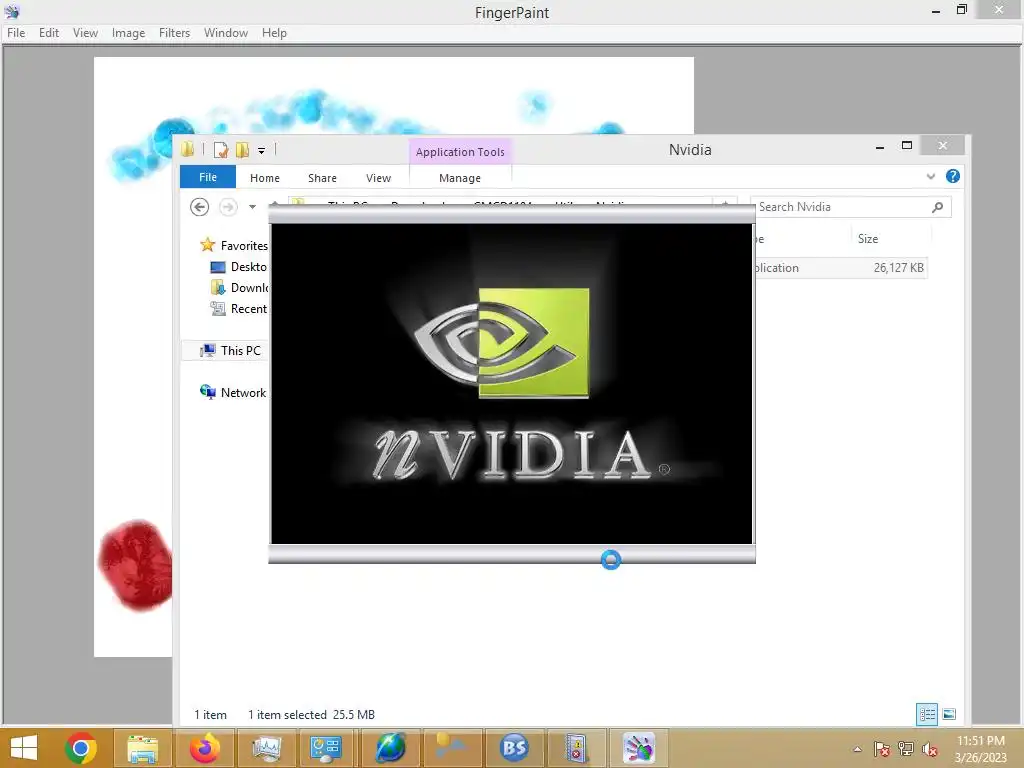Open the BS app taskbar icon
This screenshot has height=768, width=1024.
[514, 748]
